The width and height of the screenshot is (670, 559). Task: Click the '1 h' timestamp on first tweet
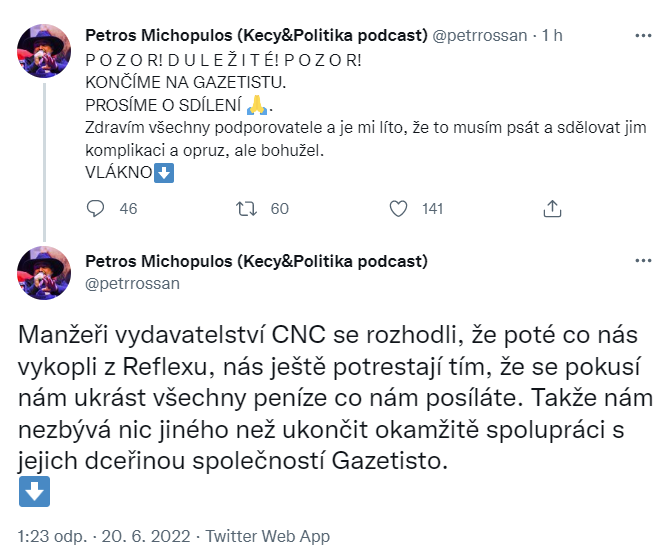pyautogui.click(x=552, y=35)
